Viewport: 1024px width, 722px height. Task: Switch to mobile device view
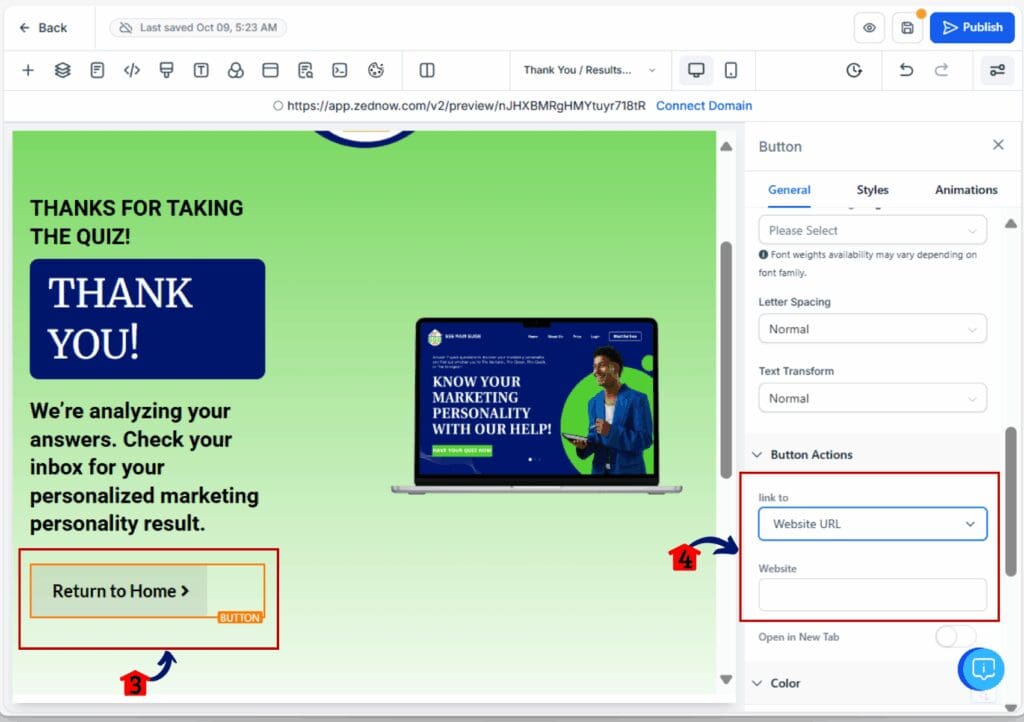tap(731, 70)
